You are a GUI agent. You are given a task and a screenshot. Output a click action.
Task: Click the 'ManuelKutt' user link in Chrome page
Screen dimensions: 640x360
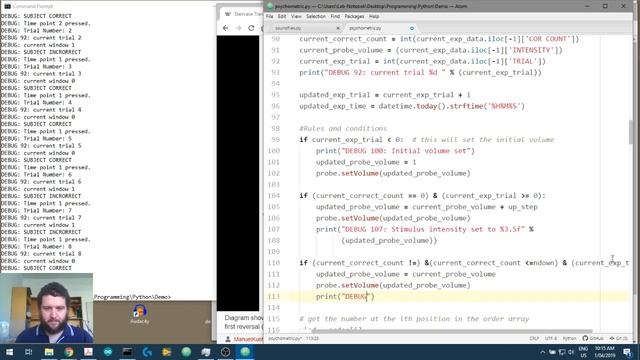pos(248,339)
